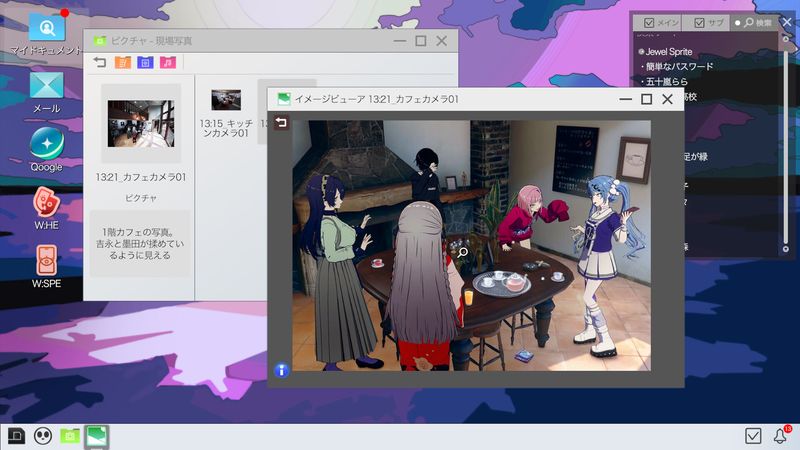Open the blue pictures folder icon
The height and width of the screenshot is (450, 800).
145,63
